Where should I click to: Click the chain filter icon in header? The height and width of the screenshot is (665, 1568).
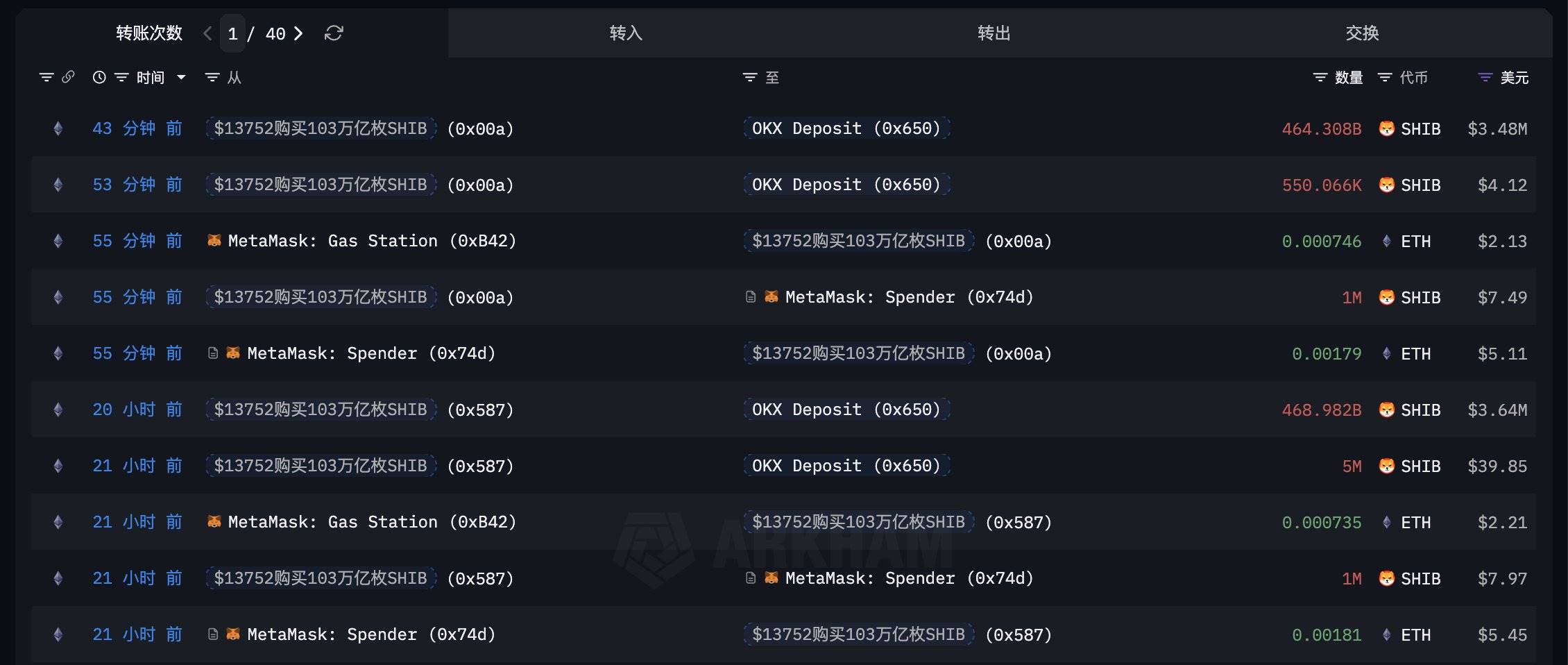click(46, 77)
